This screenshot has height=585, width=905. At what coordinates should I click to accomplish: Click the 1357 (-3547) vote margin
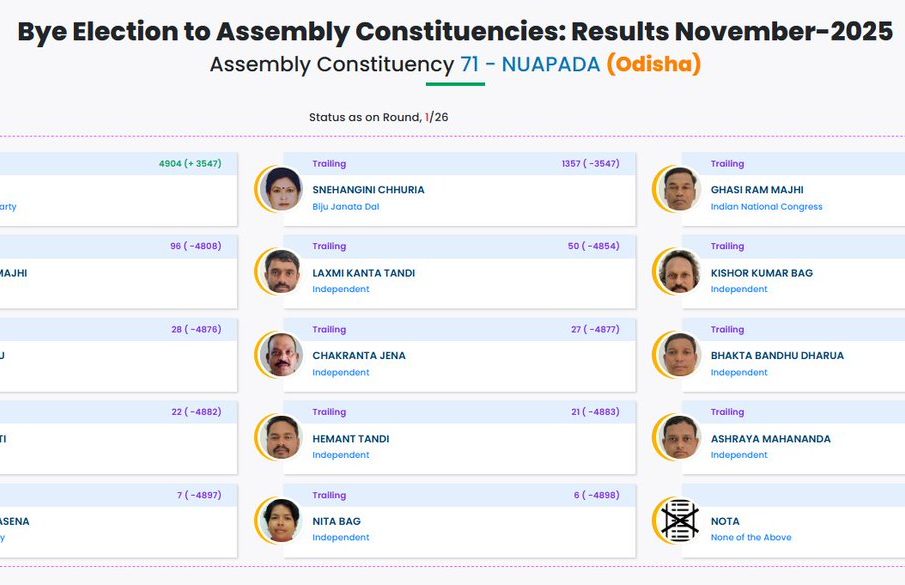pos(590,164)
